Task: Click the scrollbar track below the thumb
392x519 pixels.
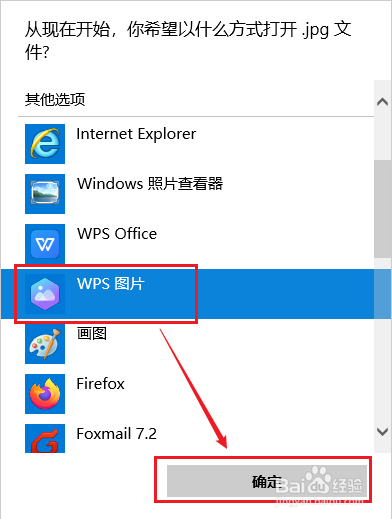Action: click(382, 340)
